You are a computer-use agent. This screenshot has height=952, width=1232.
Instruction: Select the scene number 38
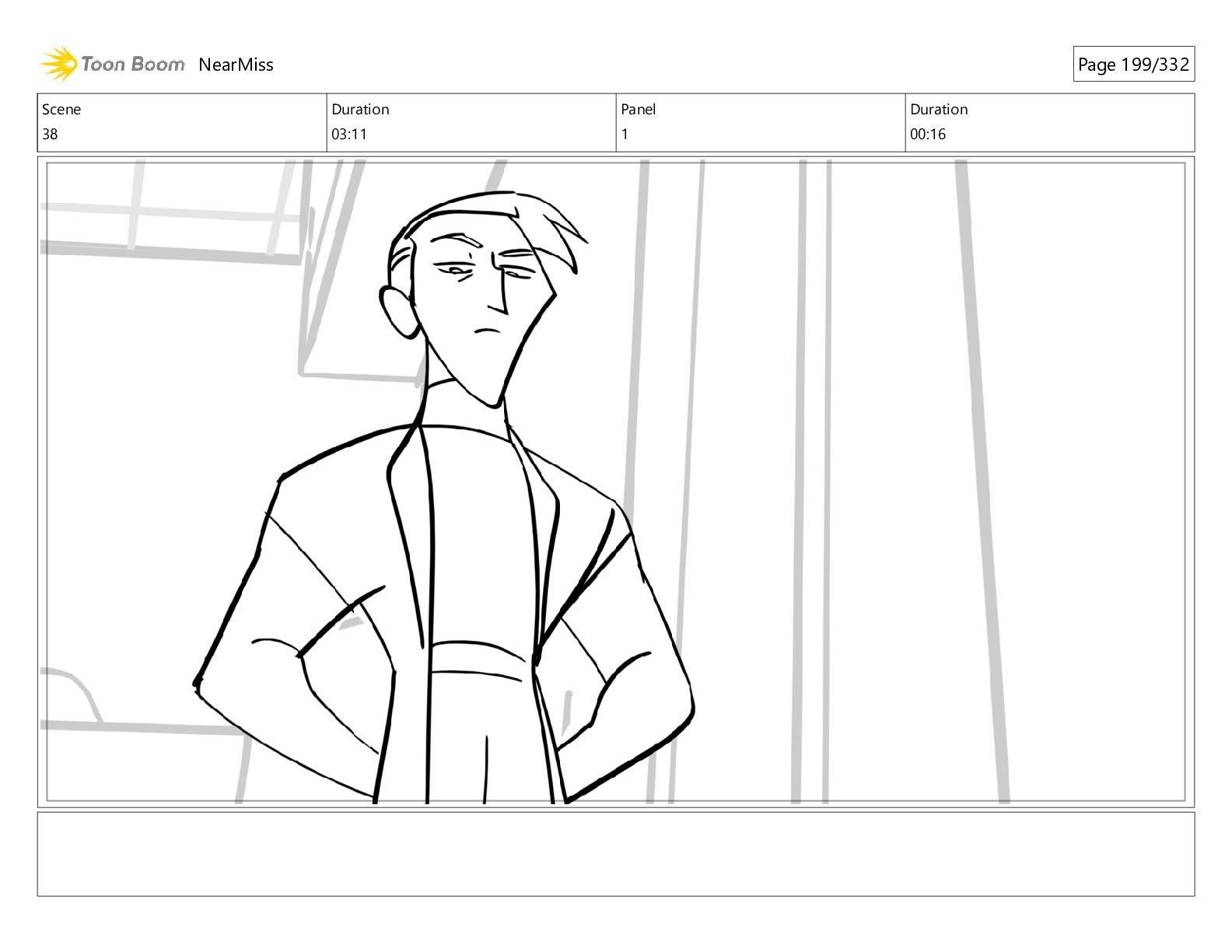click(50, 134)
